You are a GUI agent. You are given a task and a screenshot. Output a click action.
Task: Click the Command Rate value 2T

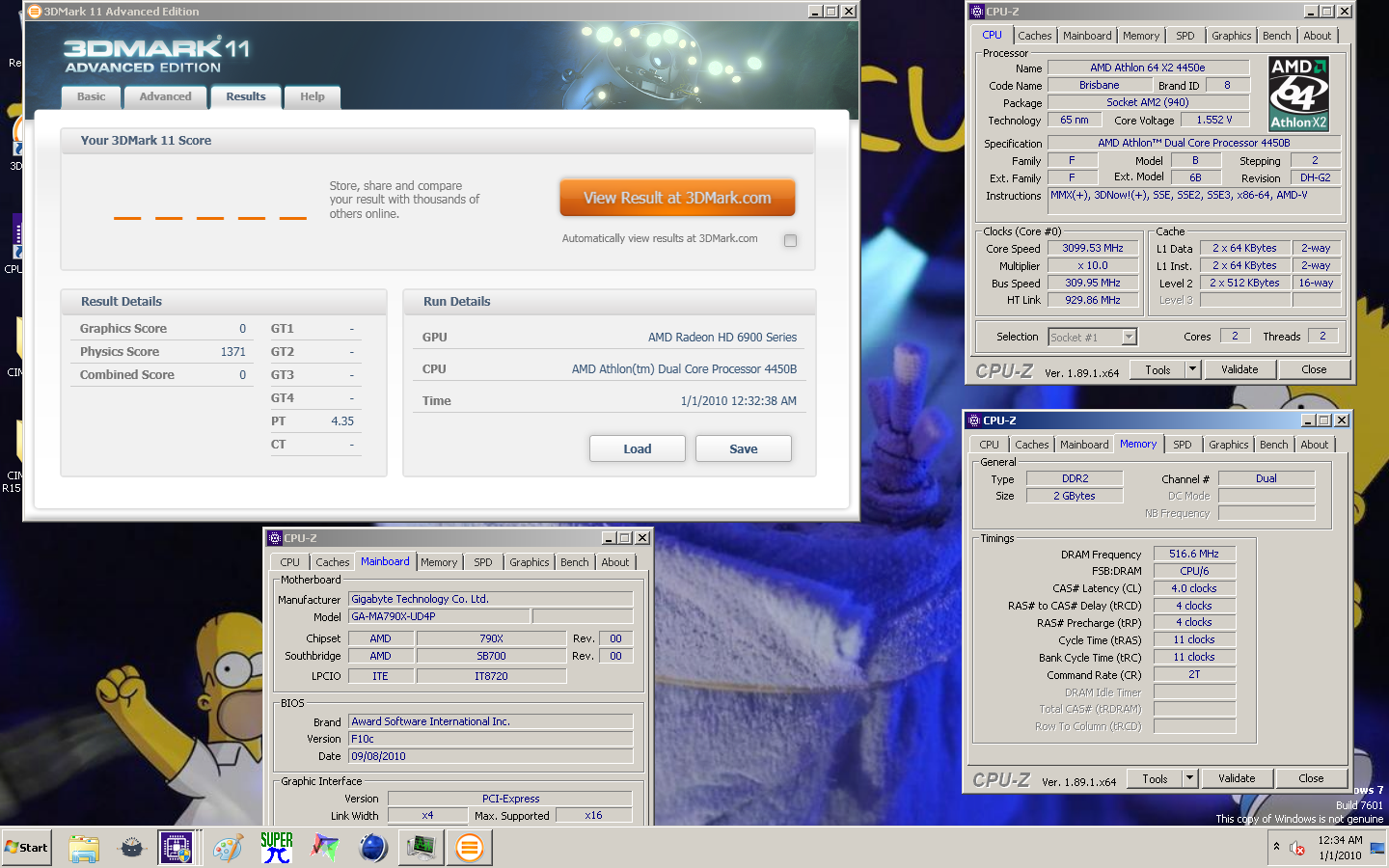point(1194,675)
